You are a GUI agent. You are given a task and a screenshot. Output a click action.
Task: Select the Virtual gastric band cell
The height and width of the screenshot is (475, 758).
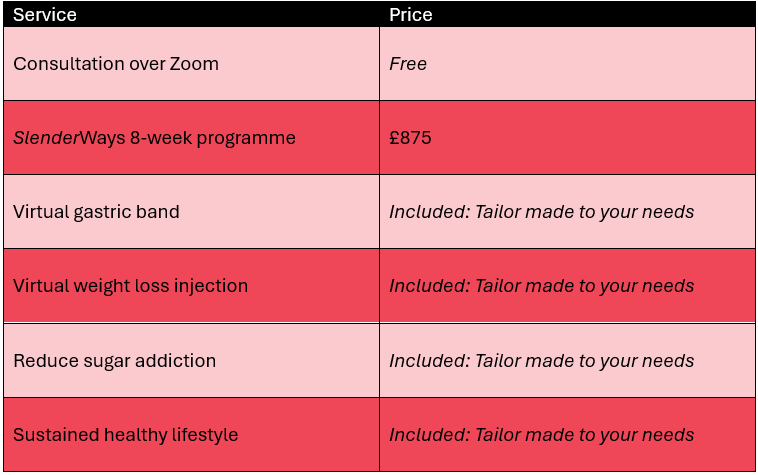tap(96, 212)
